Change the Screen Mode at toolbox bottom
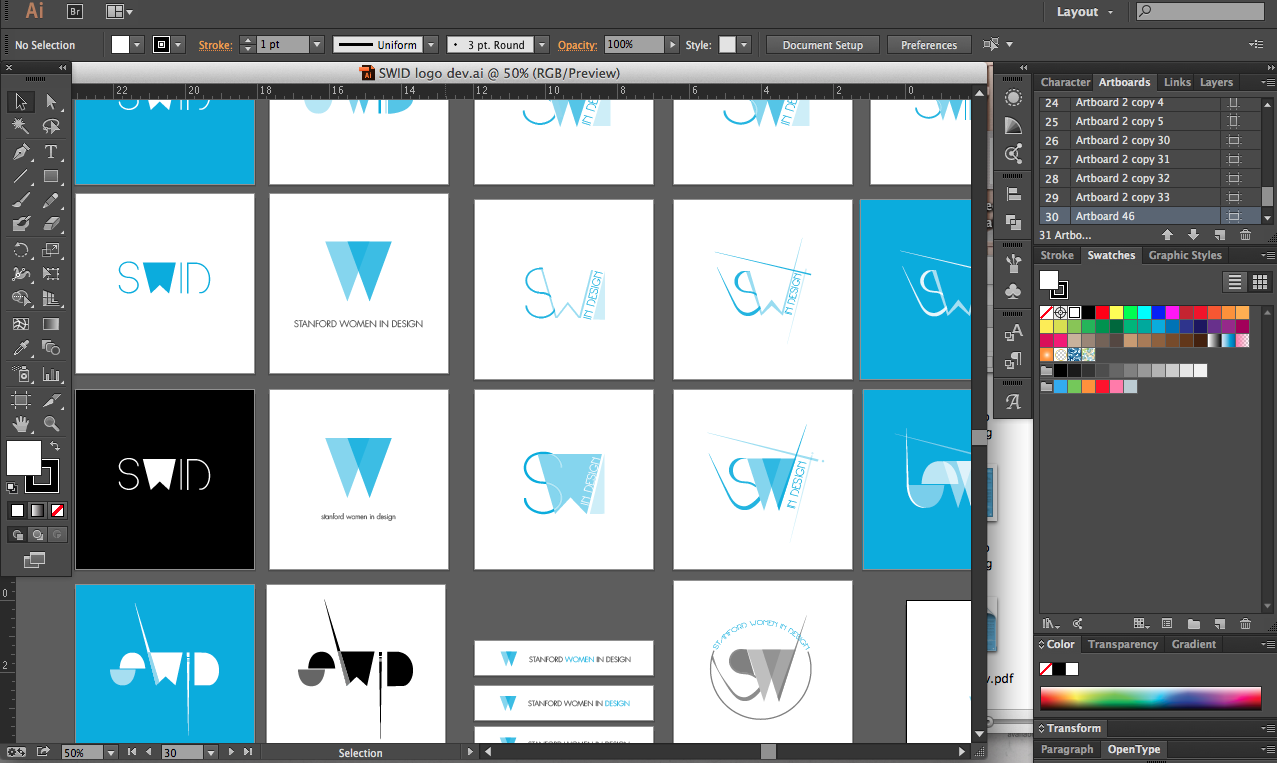Image resolution: width=1277 pixels, height=763 pixels. tap(35, 560)
